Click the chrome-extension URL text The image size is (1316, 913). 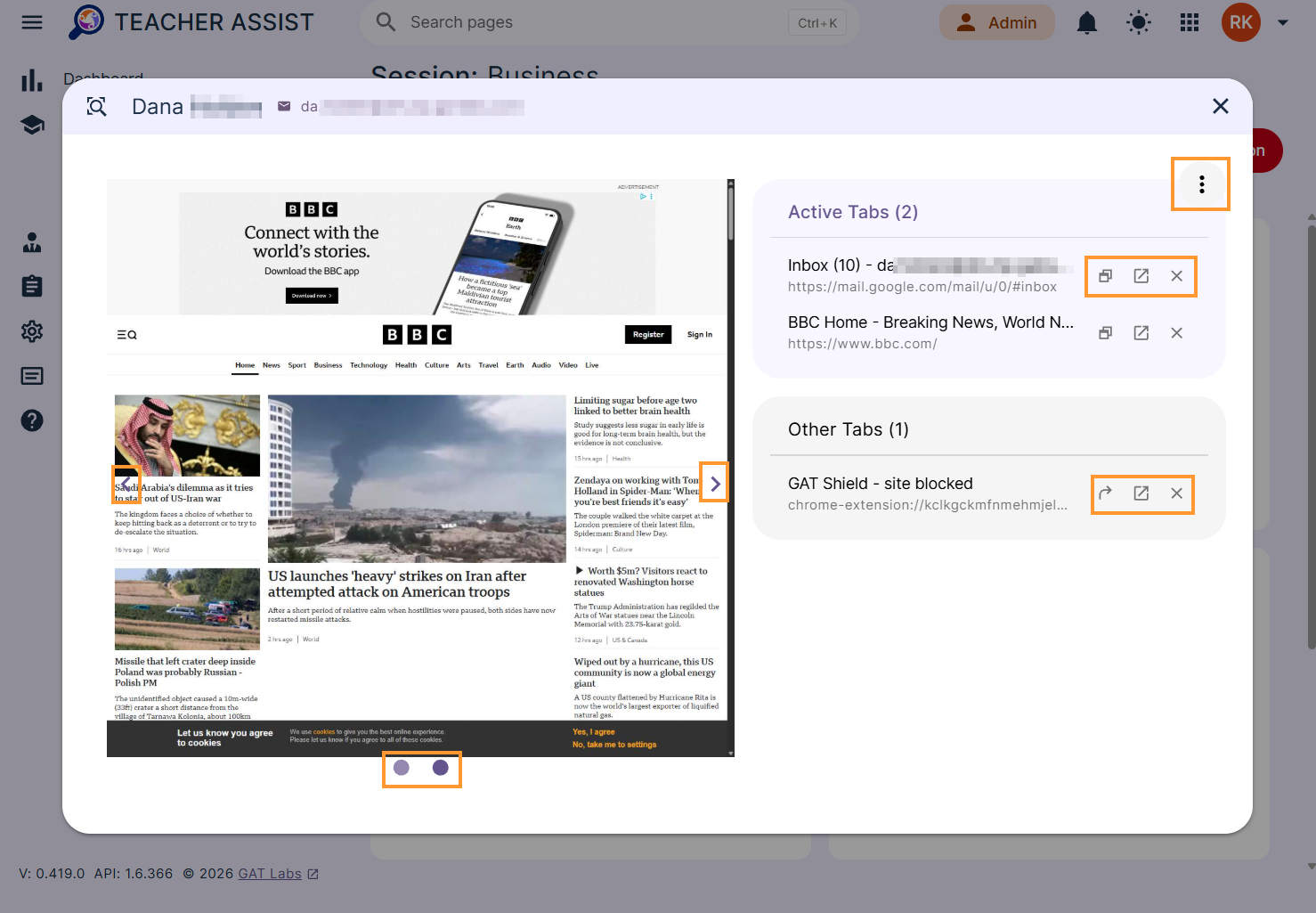(x=928, y=505)
